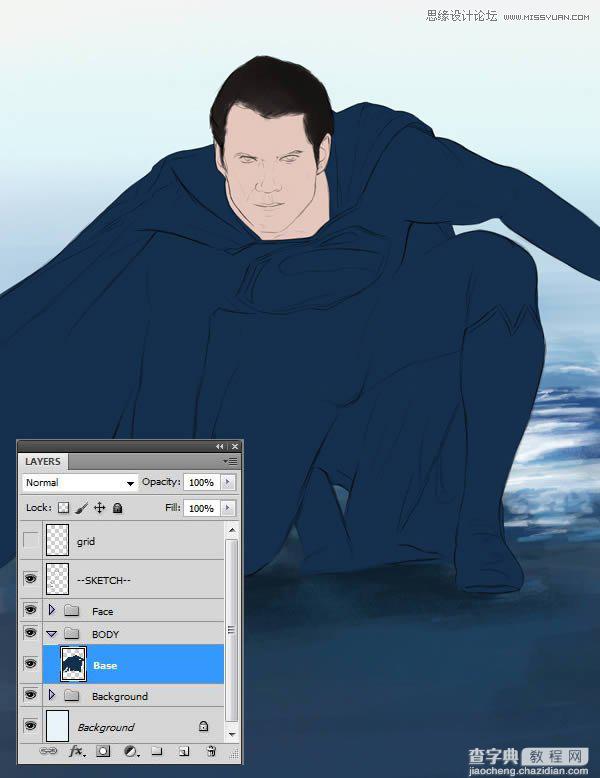The image size is (600, 778).
Task: Expand the Face group
Action: (52, 610)
